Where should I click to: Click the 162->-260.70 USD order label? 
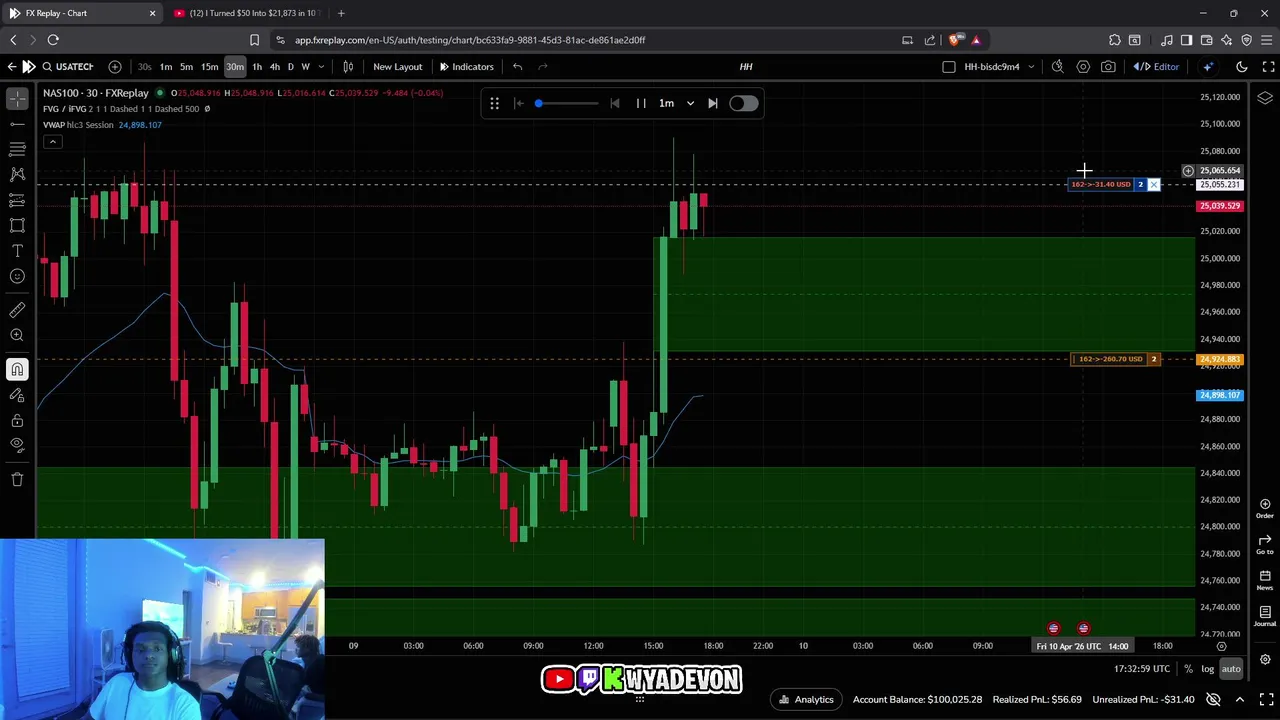[1111, 359]
